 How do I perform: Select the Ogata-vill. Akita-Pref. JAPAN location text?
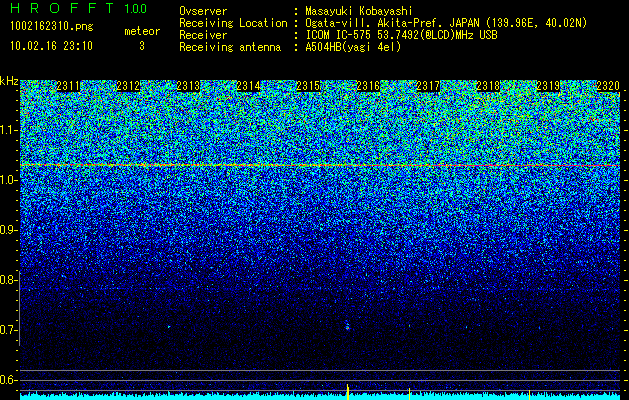(446, 23)
